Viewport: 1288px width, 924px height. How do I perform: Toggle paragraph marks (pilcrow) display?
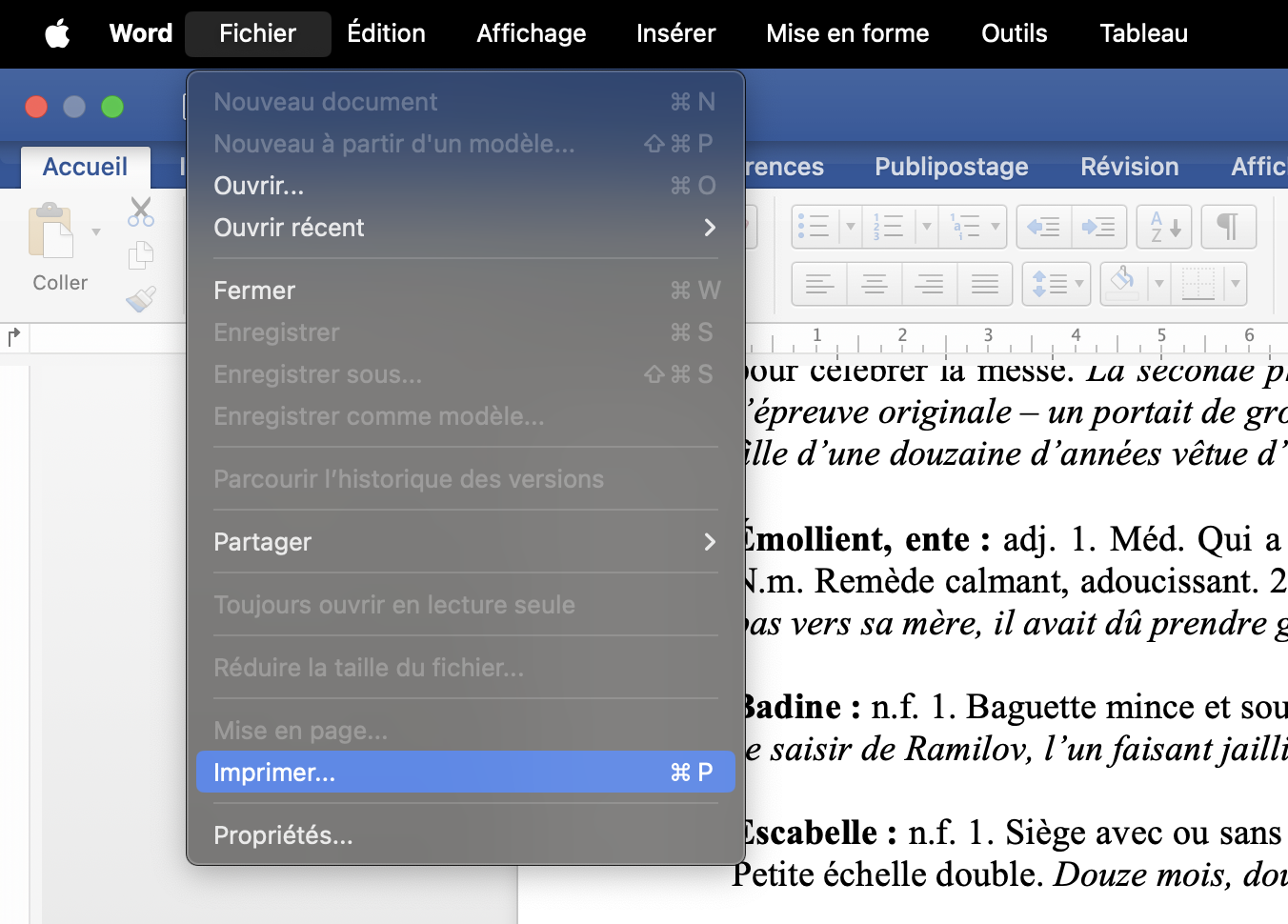[1228, 227]
